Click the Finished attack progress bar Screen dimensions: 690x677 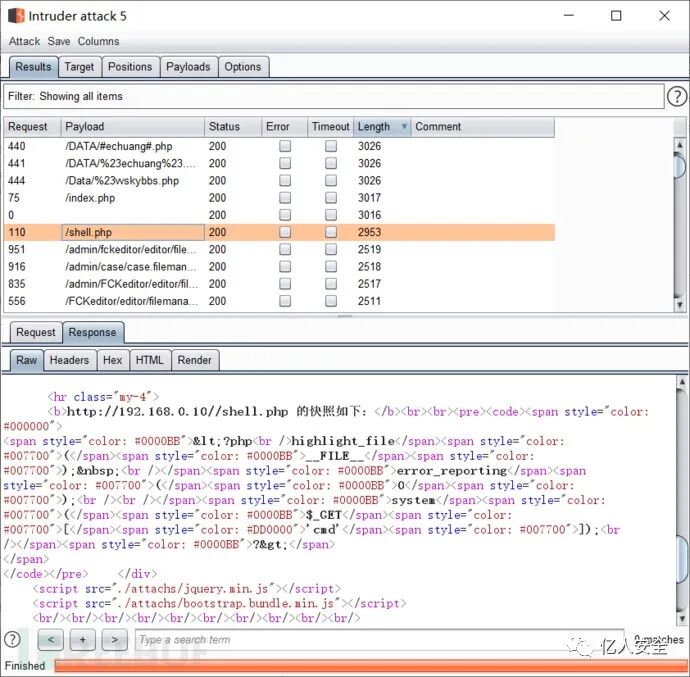coord(370,666)
